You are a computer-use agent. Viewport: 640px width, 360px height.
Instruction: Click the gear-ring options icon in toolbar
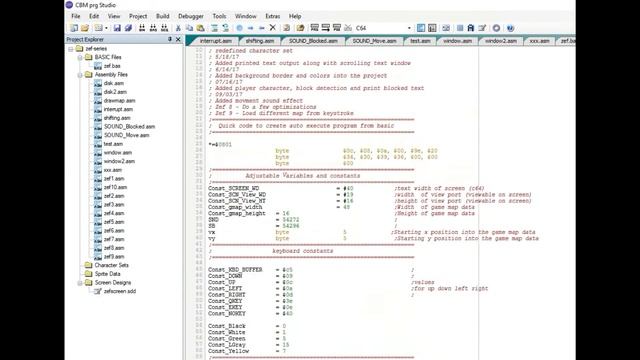(496, 28)
